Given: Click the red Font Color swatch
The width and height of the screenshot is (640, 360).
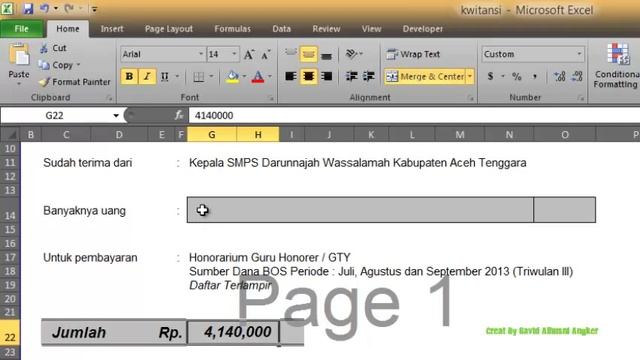Looking at the screenshot, I should pos(258,77).
